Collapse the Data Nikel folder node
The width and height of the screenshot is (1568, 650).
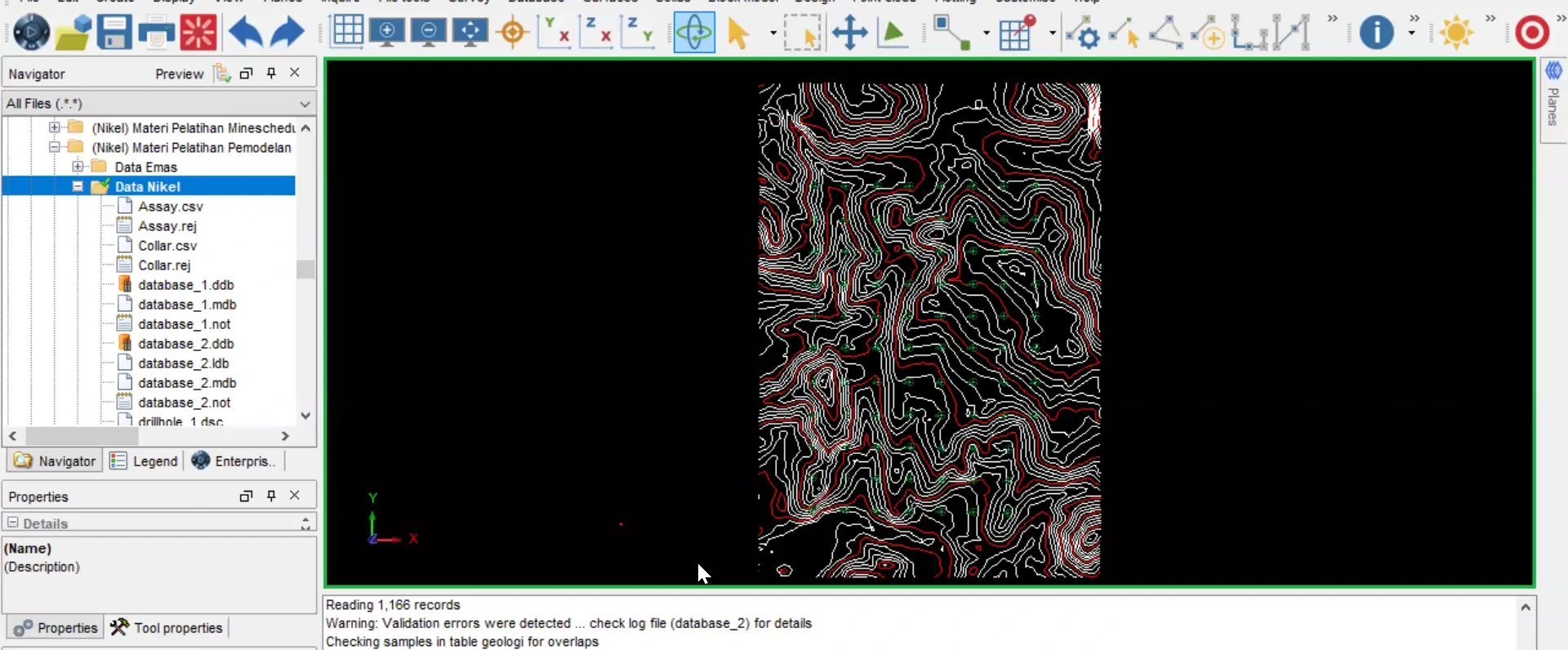[78, 186]
